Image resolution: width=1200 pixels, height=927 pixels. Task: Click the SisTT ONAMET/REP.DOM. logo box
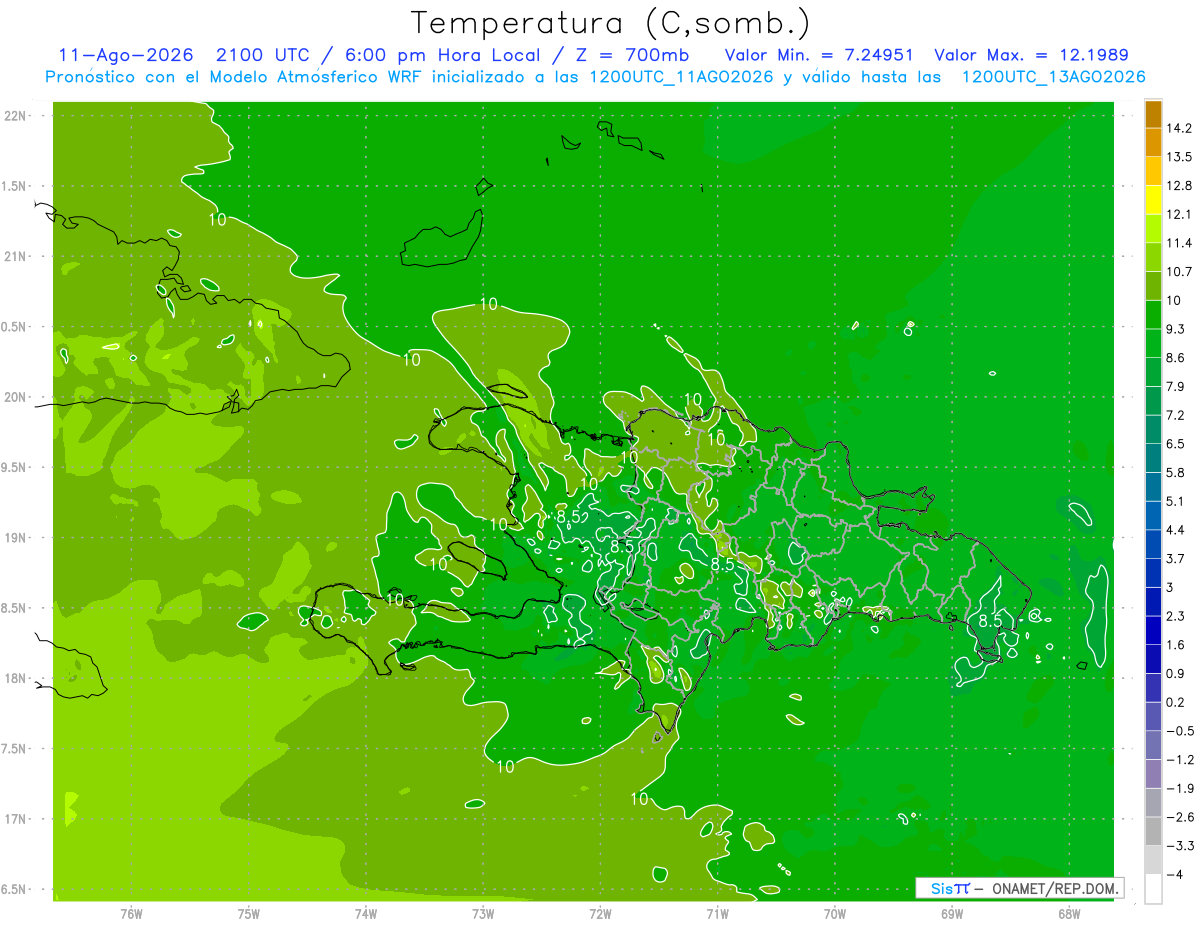coord(1019,888)
